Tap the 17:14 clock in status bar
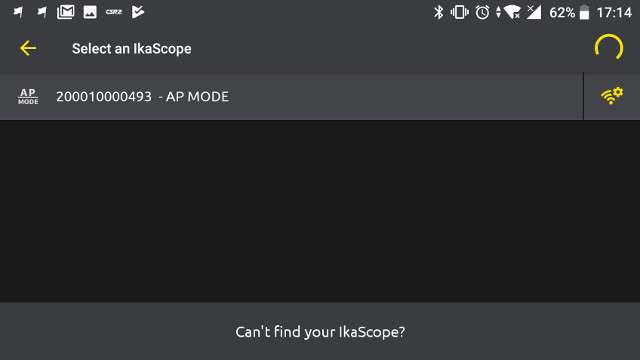 [x=614, y=13]
